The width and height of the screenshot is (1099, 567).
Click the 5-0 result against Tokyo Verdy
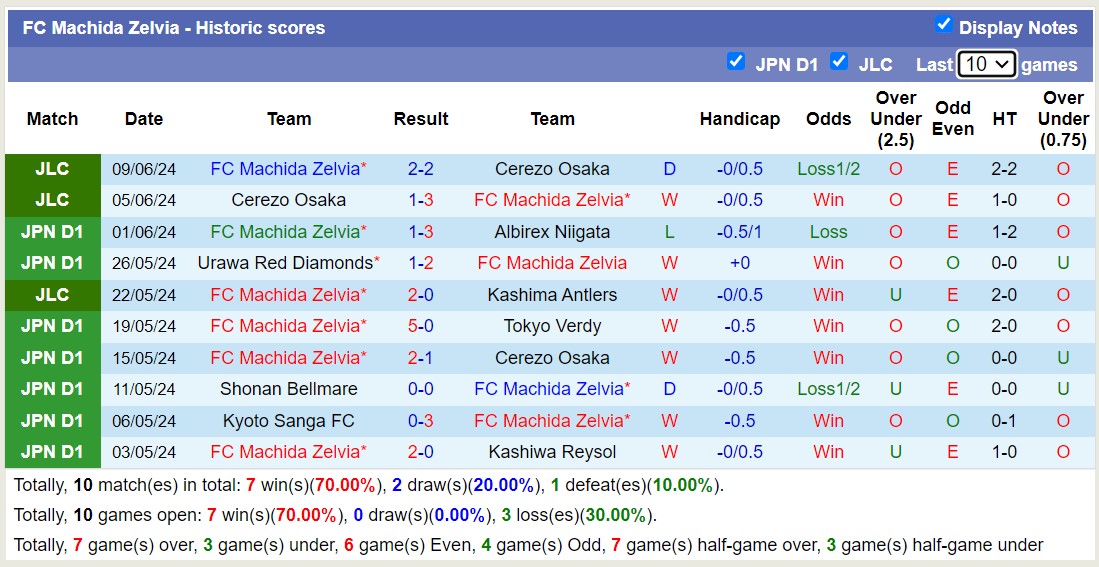[x=421, y=326]
